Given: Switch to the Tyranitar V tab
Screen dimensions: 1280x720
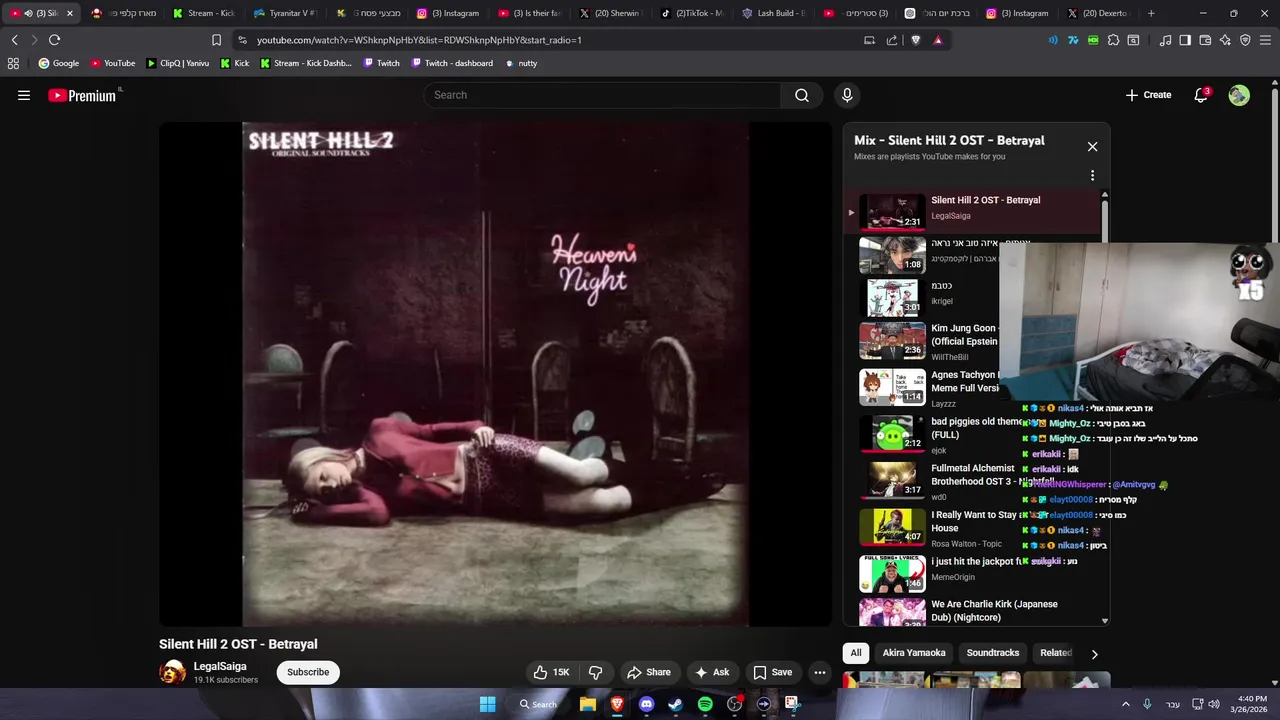Looking at the screenshot, I should [285, 13].
